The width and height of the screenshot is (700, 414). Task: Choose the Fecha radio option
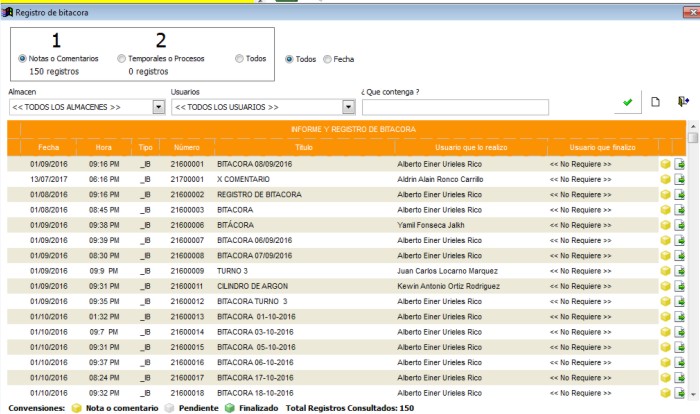pos(327,59)
